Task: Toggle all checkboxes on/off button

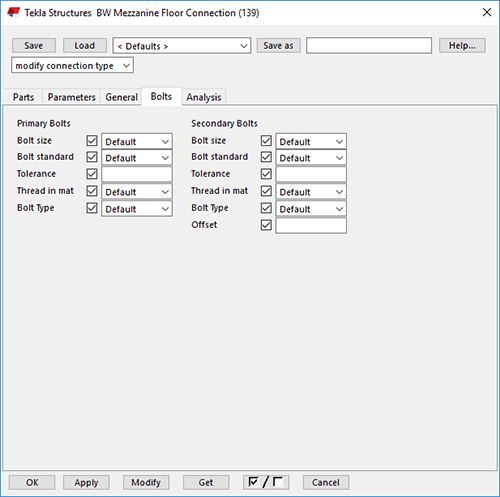Action: click(266, 482)
